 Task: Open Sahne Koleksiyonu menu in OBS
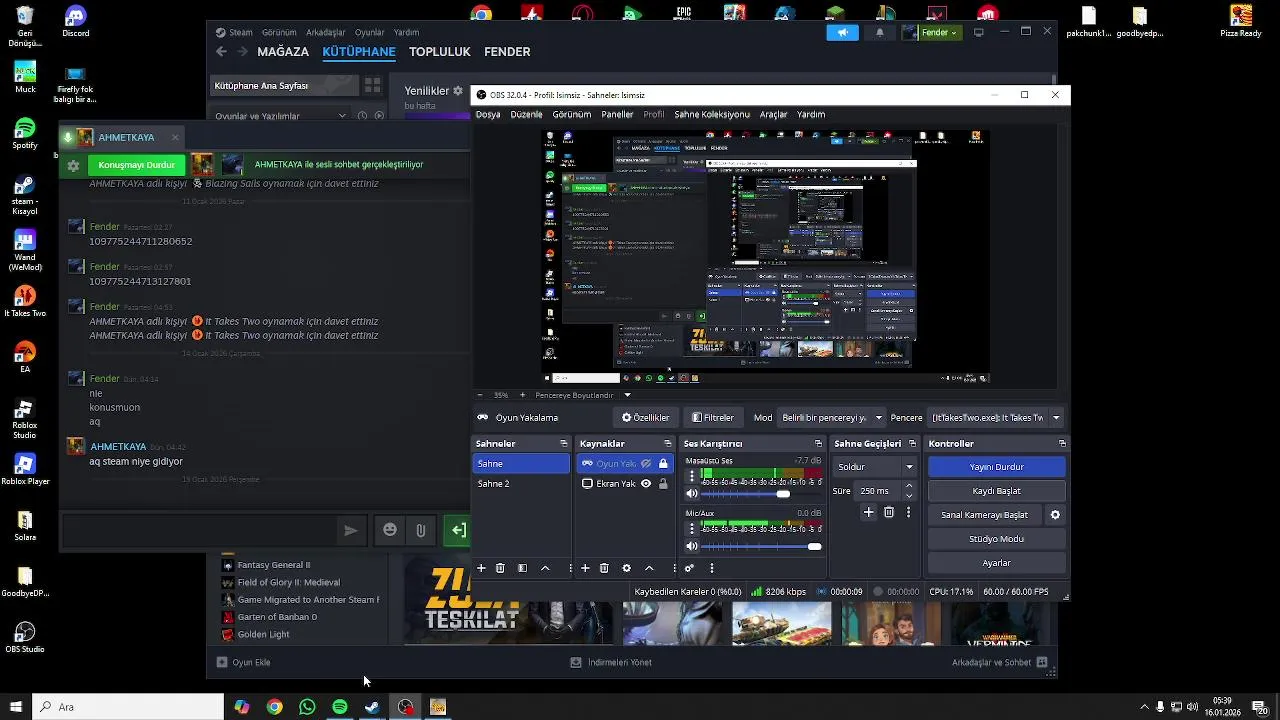click(712, 114)
